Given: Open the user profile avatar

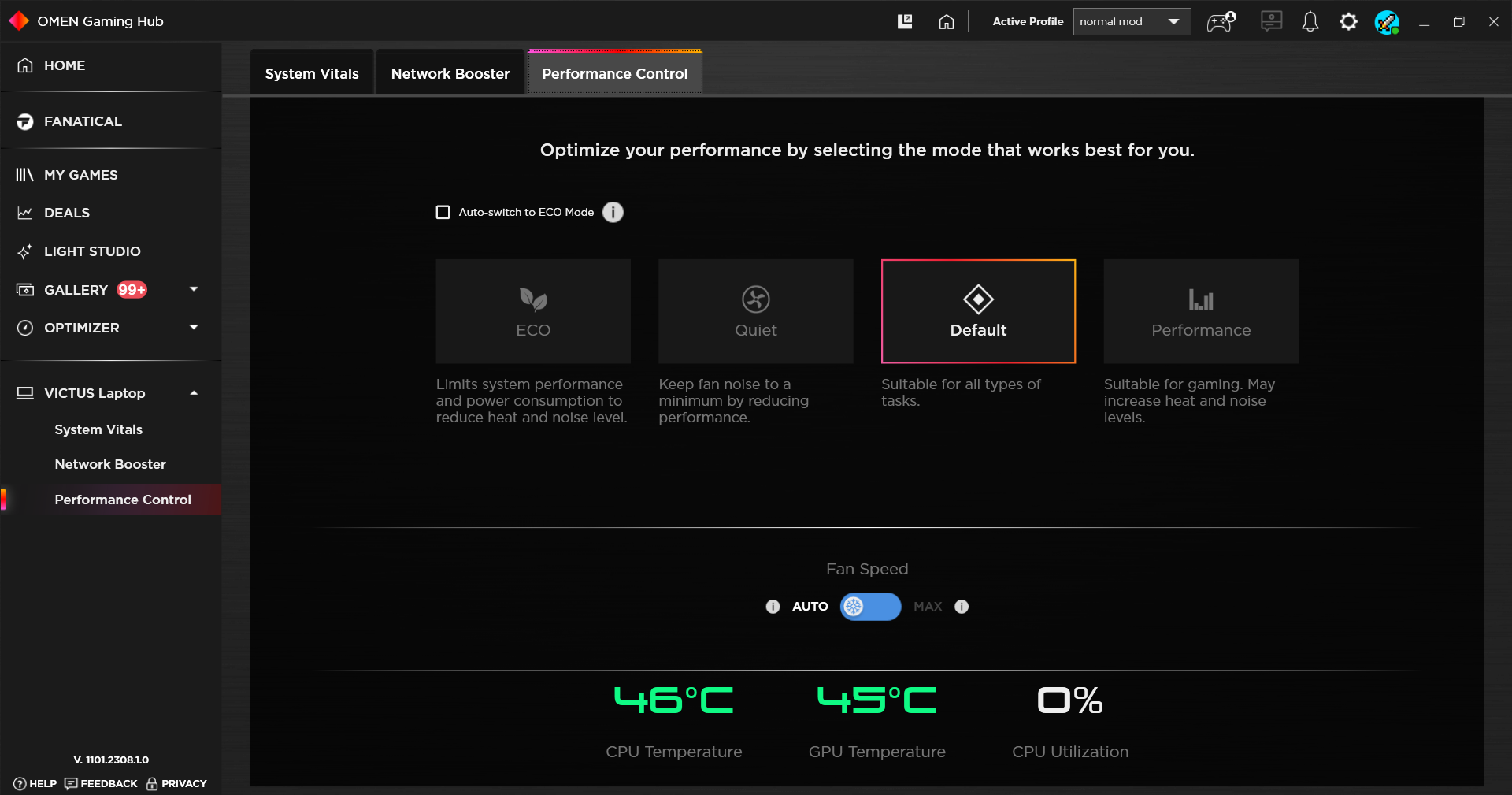Looking at the screenshot, I should (x=1387, y=22).
